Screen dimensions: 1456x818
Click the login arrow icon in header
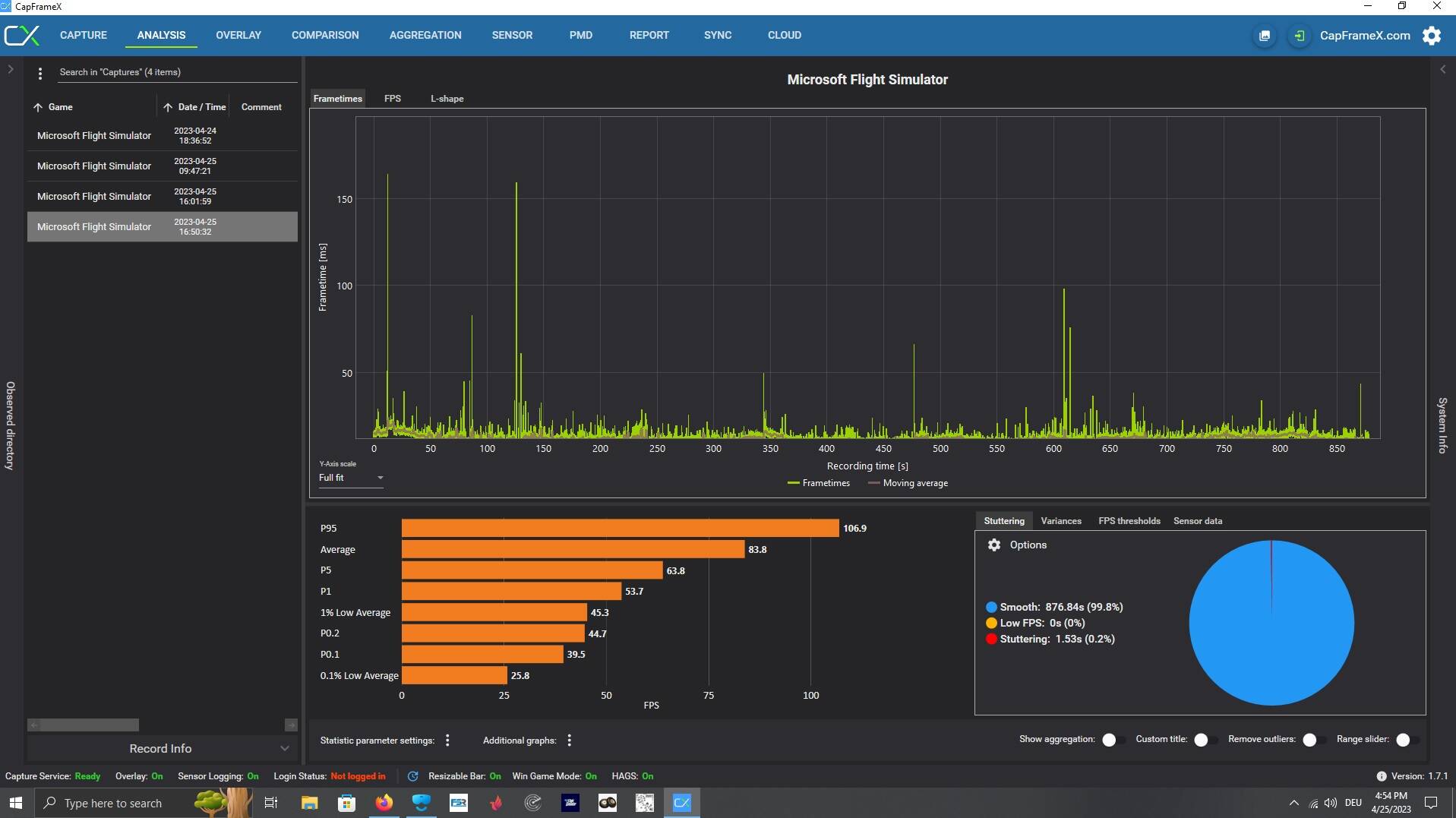1299,36
